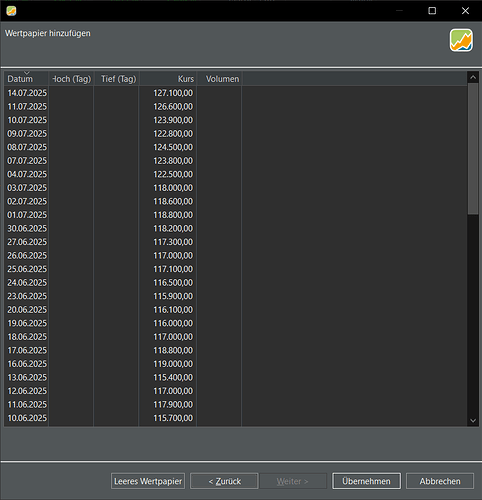Screen dimensions: 482x500
Task: Sort by the Volumen column header
Action: 219,79
